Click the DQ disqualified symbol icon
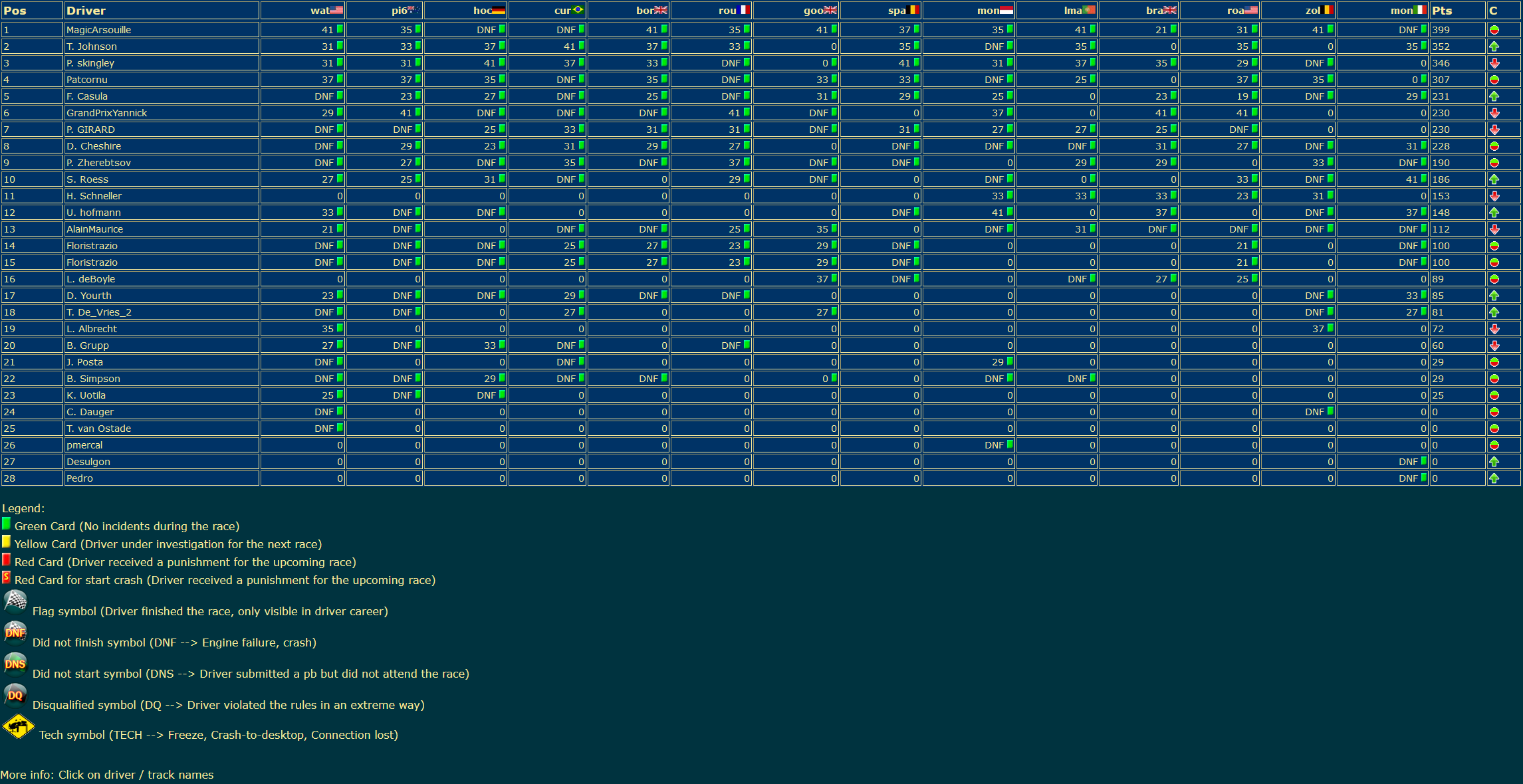 click(15, 694)
